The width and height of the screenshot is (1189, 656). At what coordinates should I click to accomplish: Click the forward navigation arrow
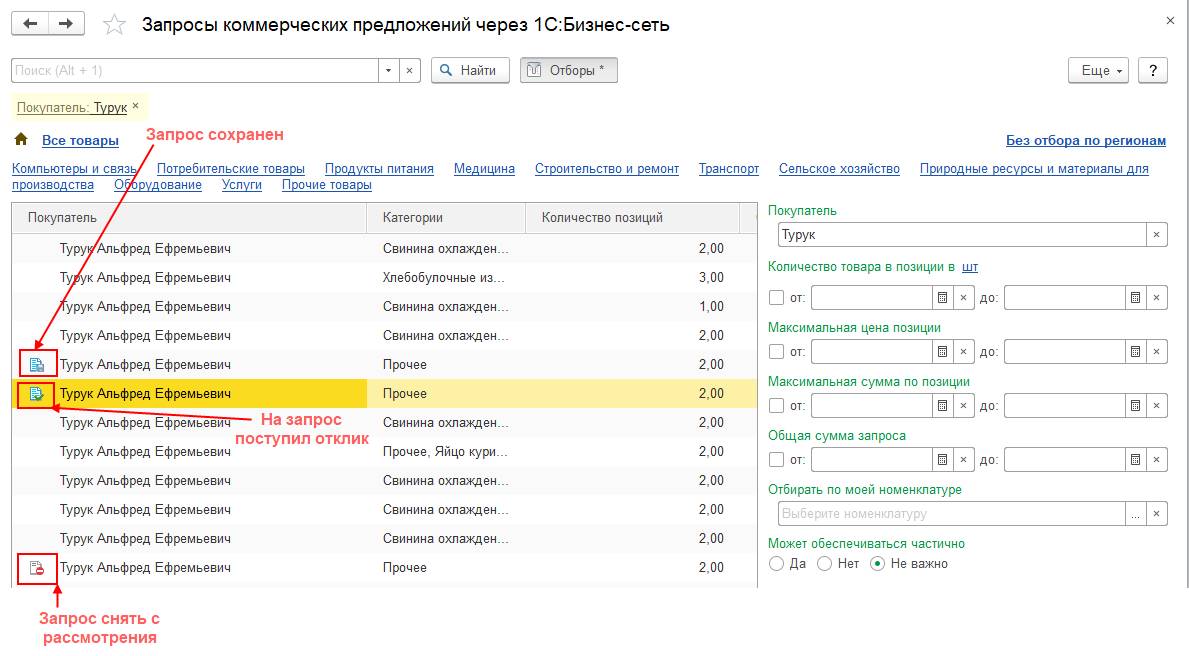pos(66,24)
